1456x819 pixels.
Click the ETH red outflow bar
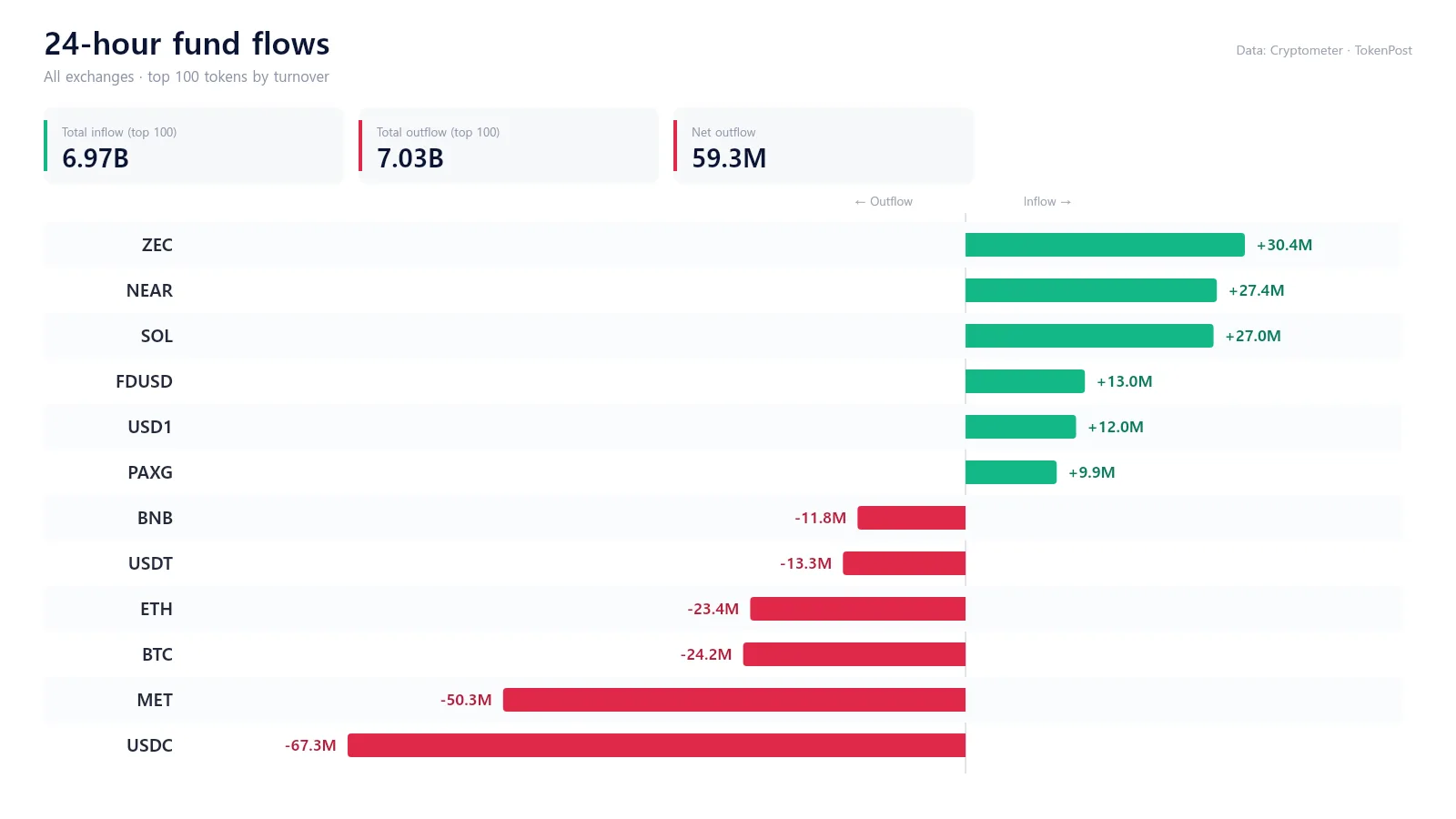857,609
